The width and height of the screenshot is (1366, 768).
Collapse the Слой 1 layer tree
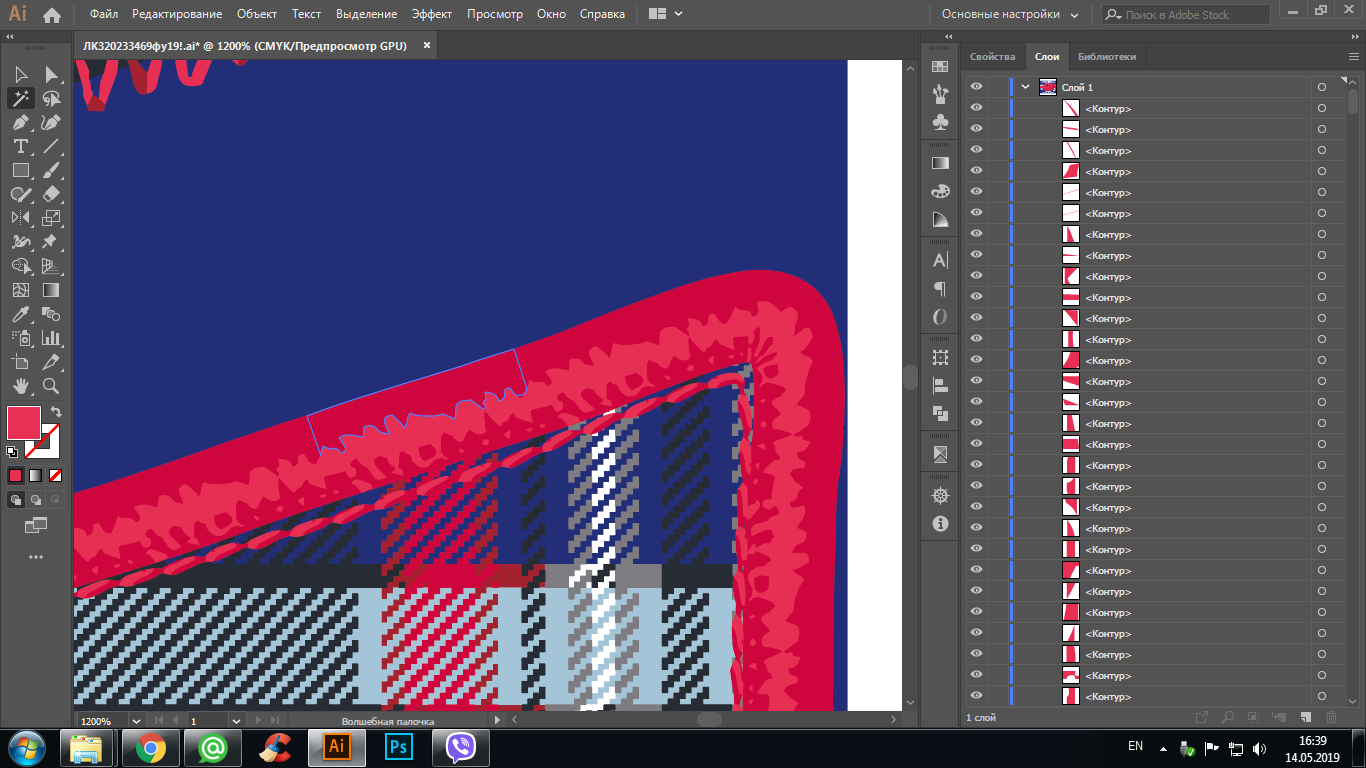coord(1025,87)
